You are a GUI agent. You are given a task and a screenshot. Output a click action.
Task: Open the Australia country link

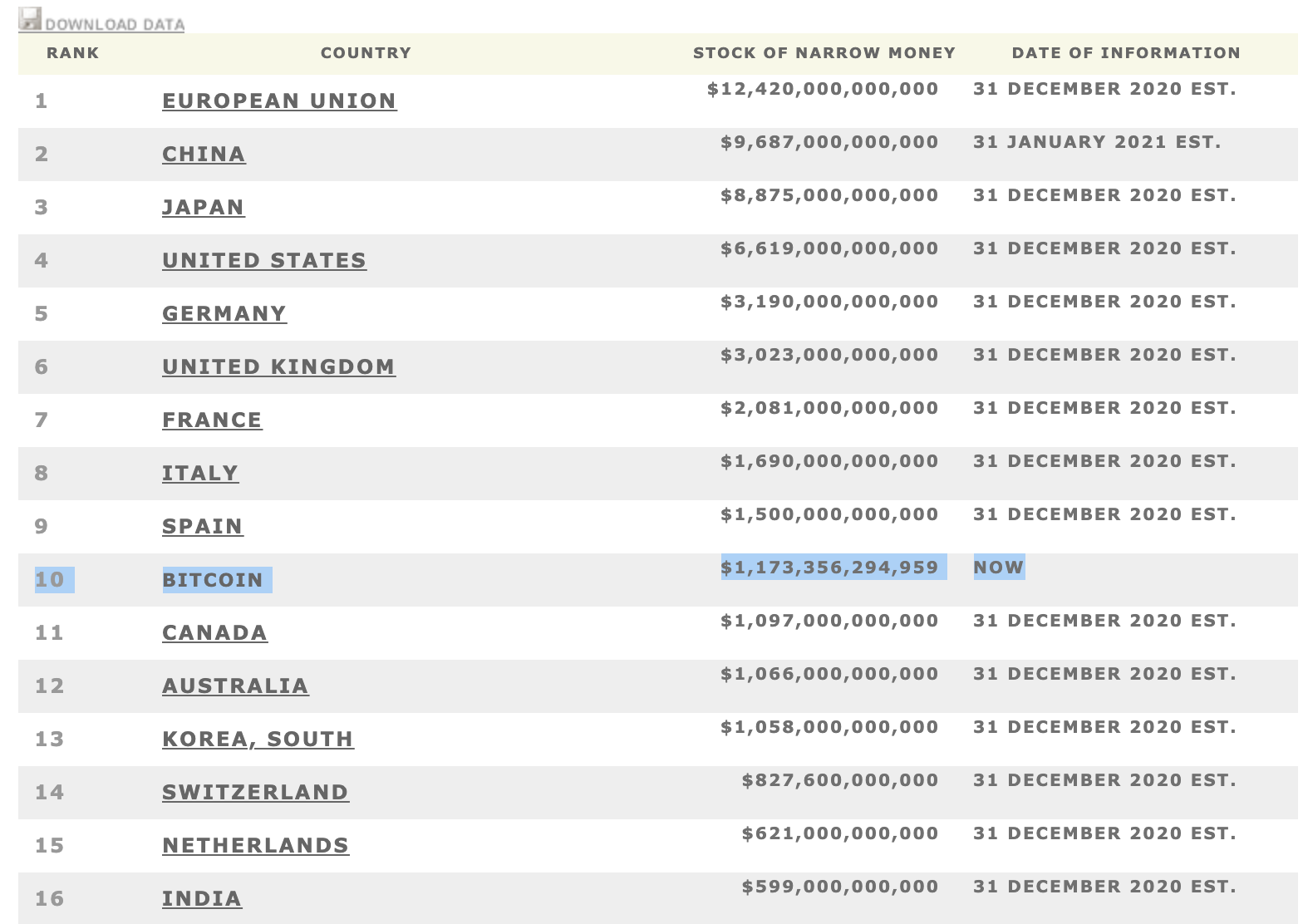click(x=235, y=686)
